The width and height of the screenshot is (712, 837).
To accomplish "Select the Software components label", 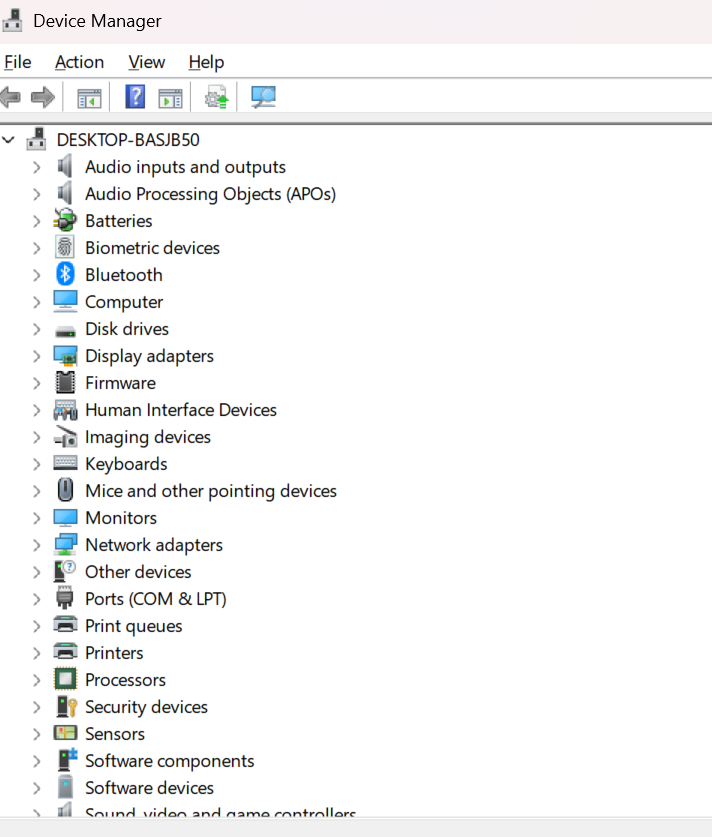I will tap(169, 761).
